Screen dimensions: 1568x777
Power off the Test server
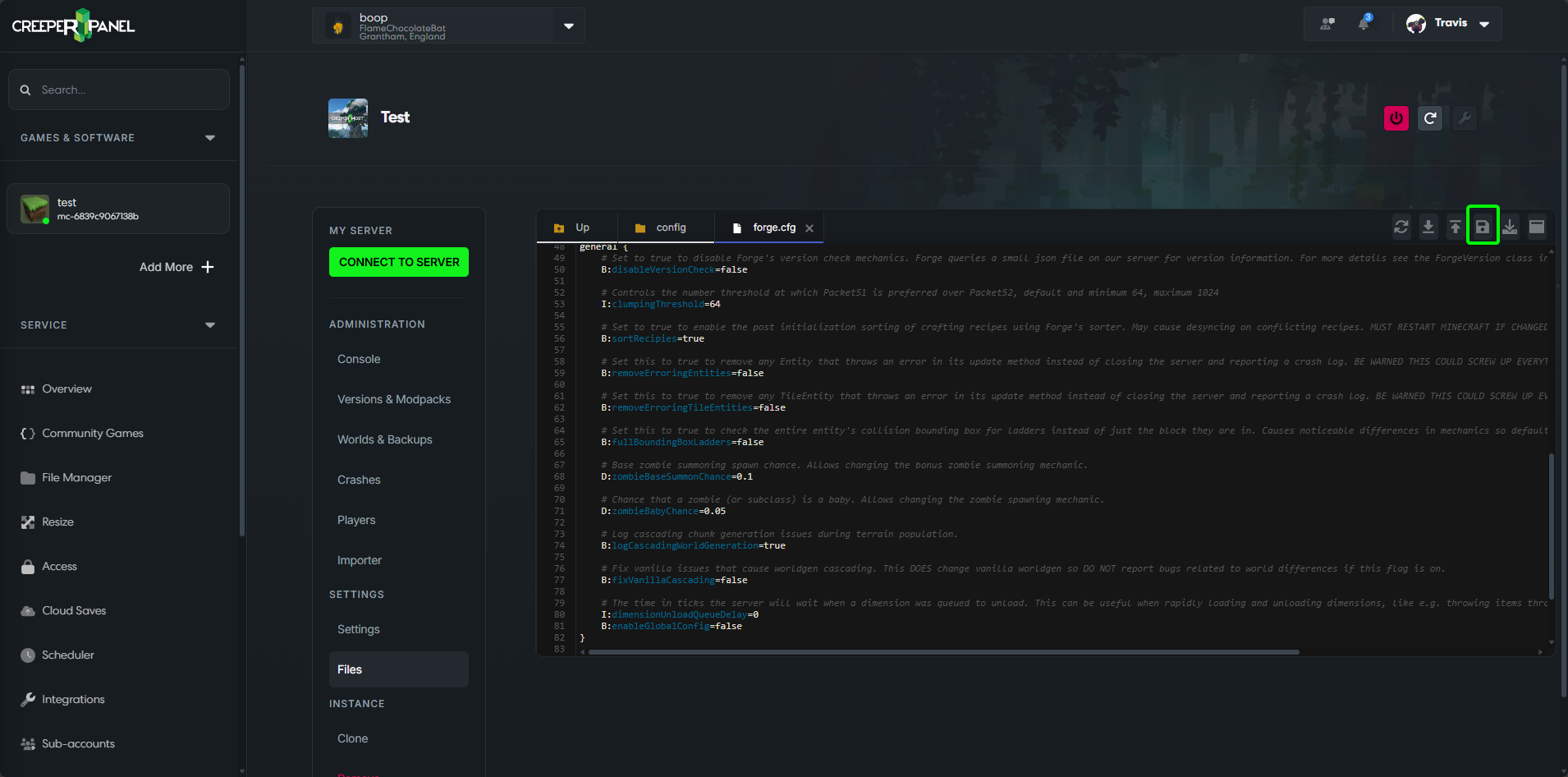click(1396, 117)
